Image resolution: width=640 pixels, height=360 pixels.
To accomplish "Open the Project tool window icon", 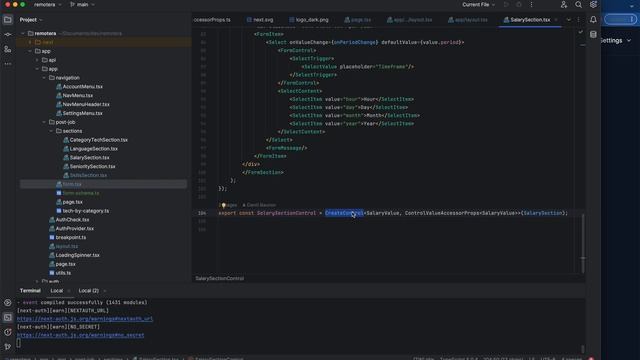I will click(x=8, y=20).
